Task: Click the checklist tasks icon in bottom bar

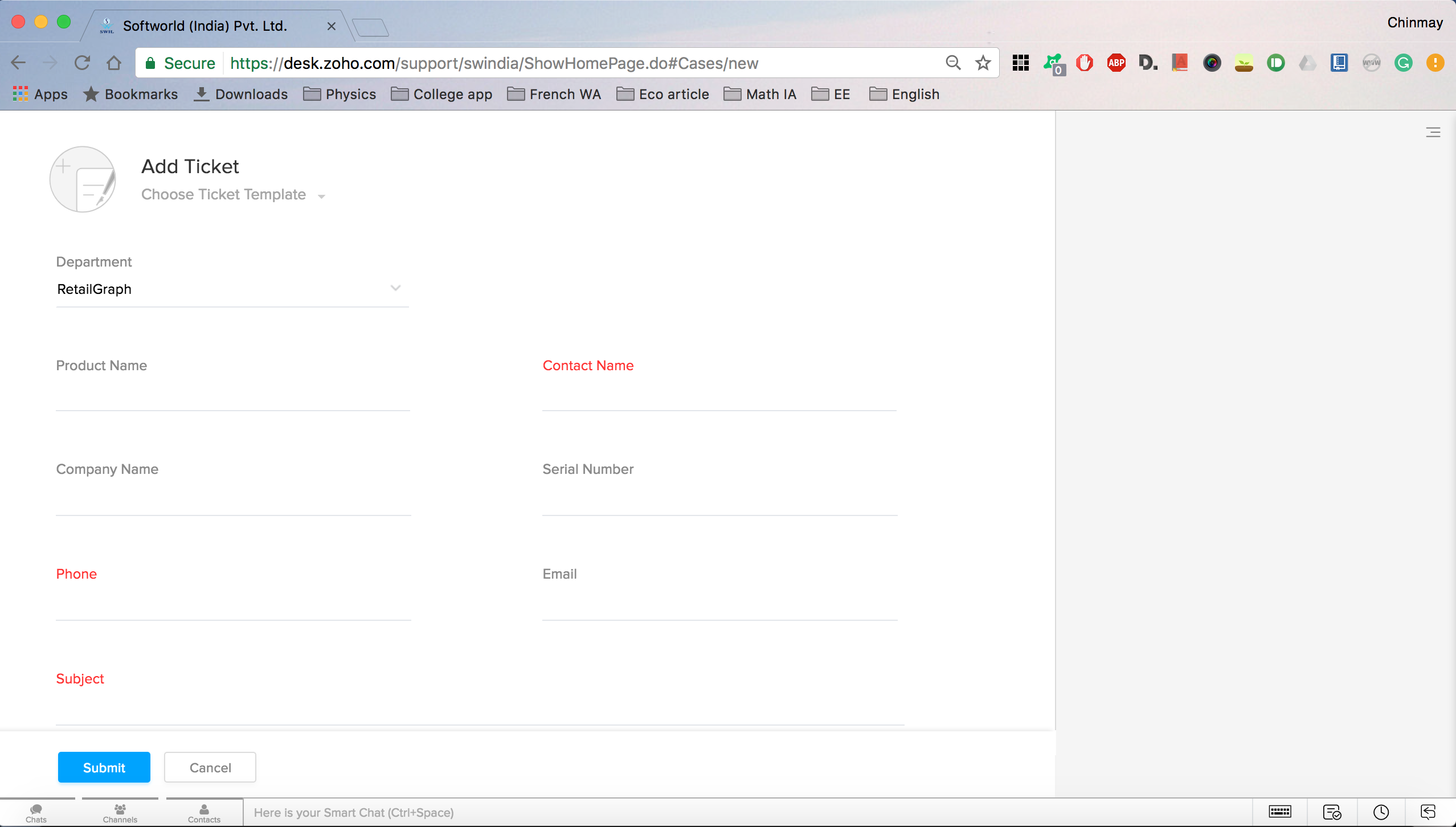Action: click(1331, 812)
